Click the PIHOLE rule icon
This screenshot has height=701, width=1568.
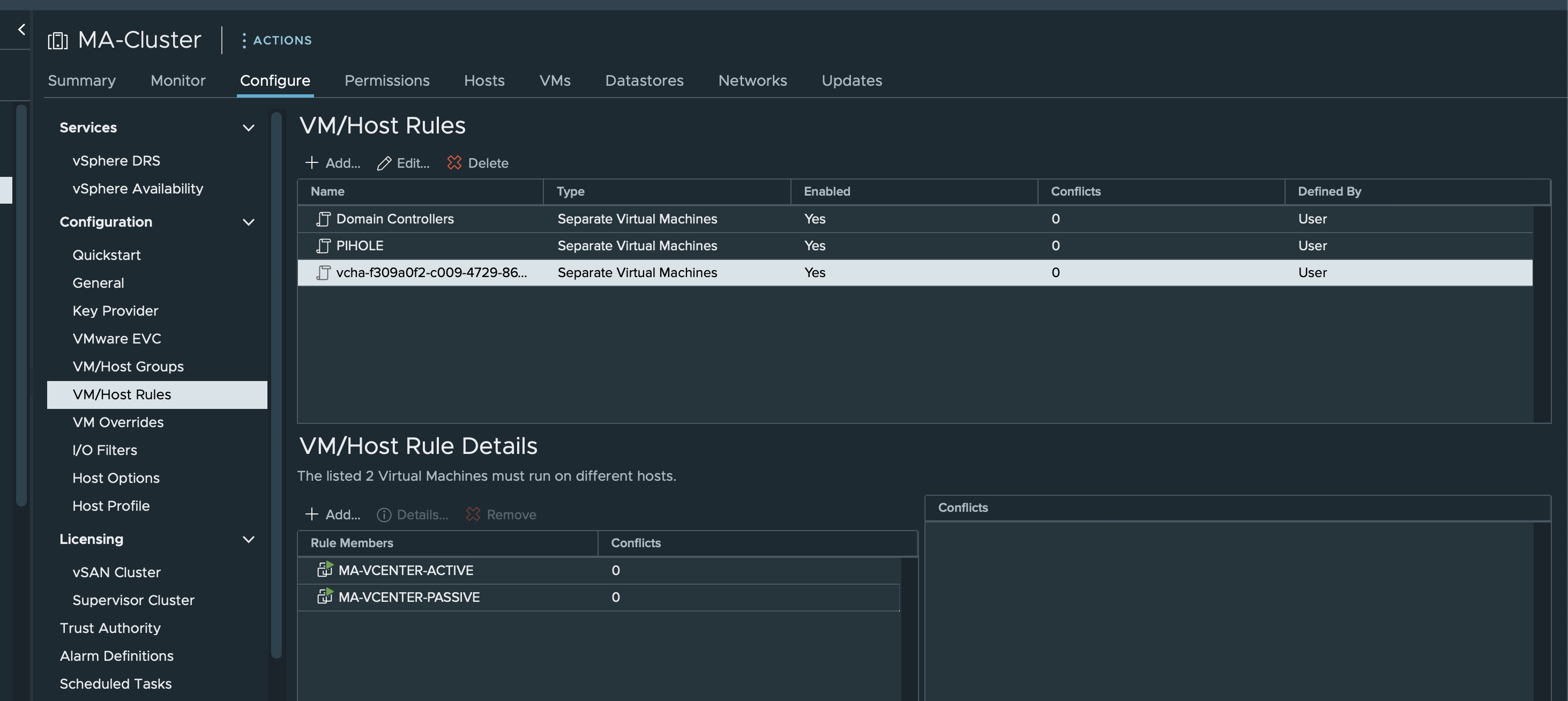[x=323, y=246]
